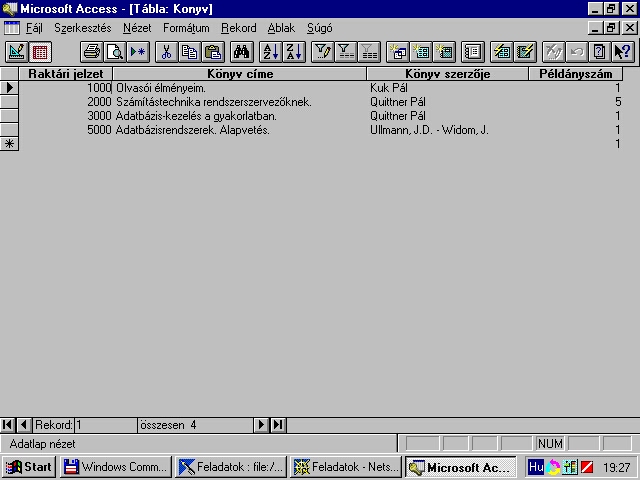This screenshot has height=480, width=640.
Task: Jump to a new record via the arrow-star icon
Action: [x=138, y=52]
